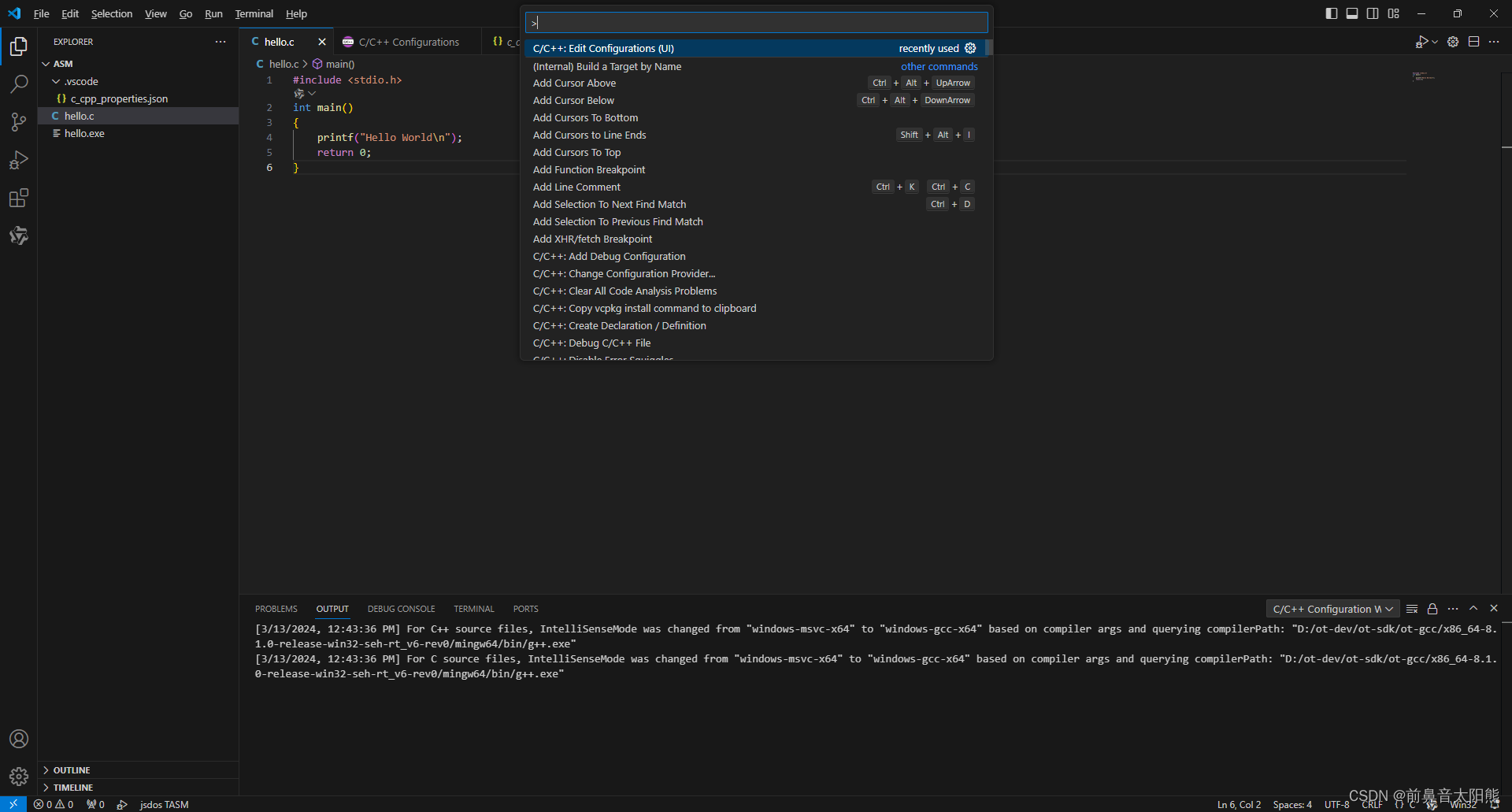This screenshot has width=1512, height=812.
Task: Run Add Cursor Above command
Action: point(754,83)
